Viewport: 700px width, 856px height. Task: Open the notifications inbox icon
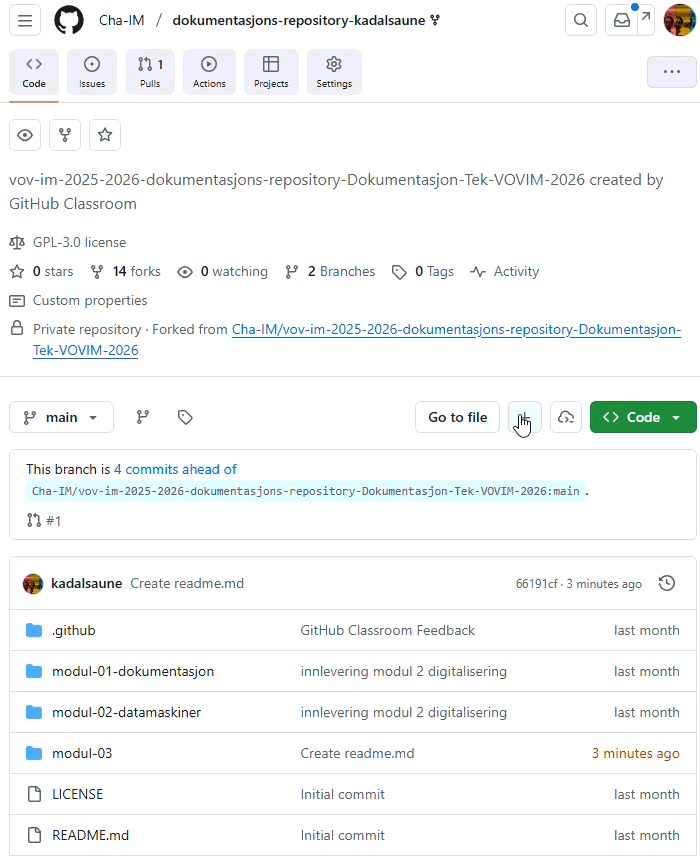coord(622,20)
